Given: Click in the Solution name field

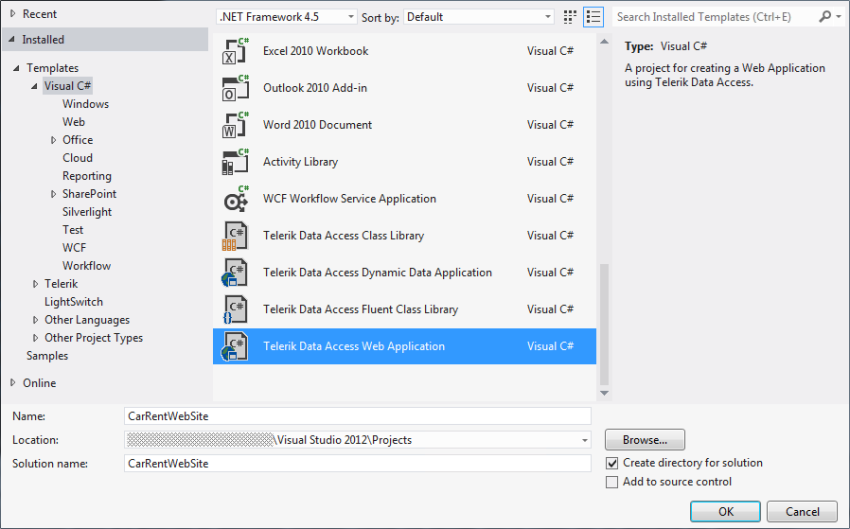Looking at the screenshot, I should tap(357, 463).
